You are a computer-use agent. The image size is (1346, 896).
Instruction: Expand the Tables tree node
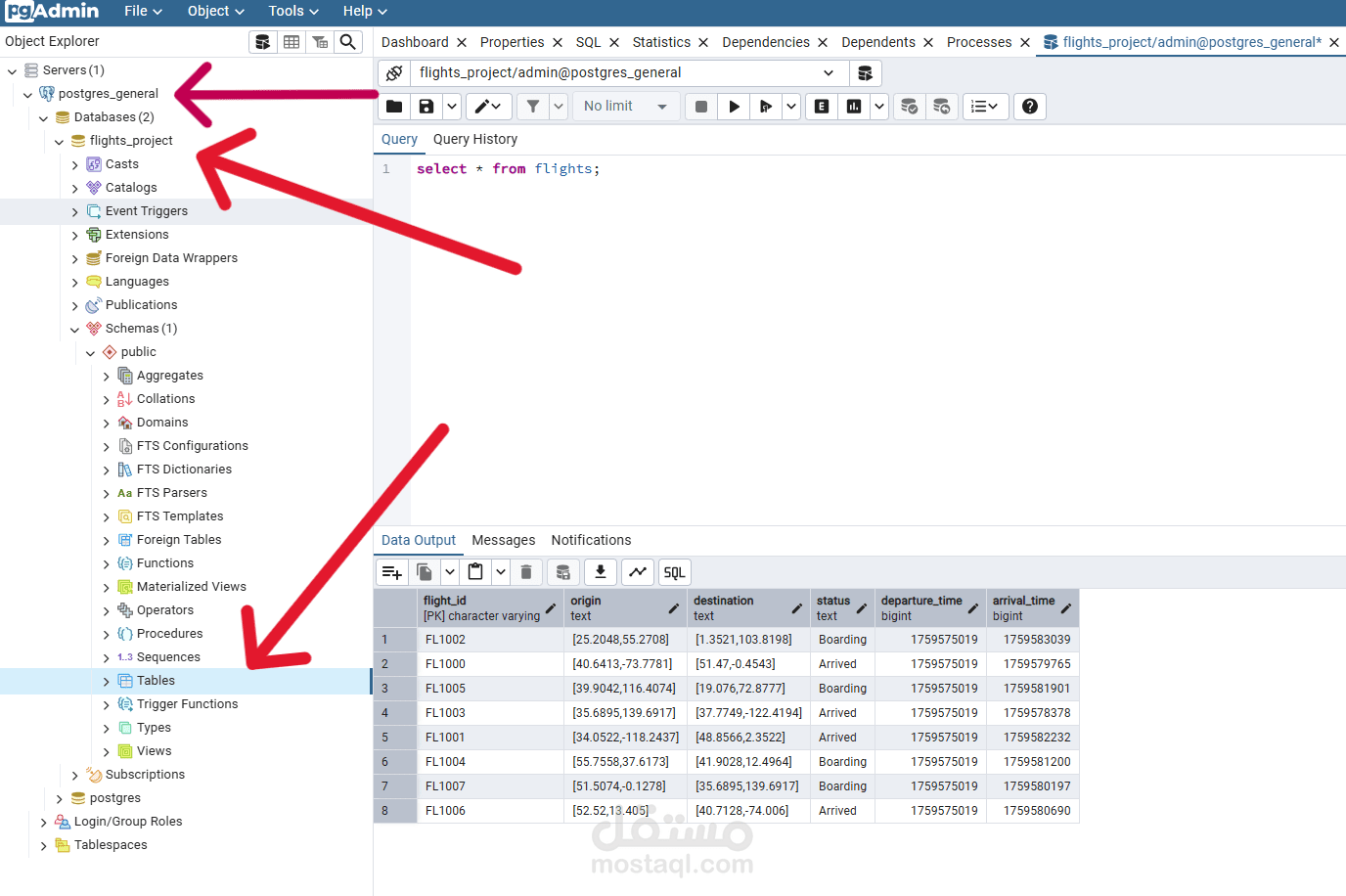pos(107,681)
